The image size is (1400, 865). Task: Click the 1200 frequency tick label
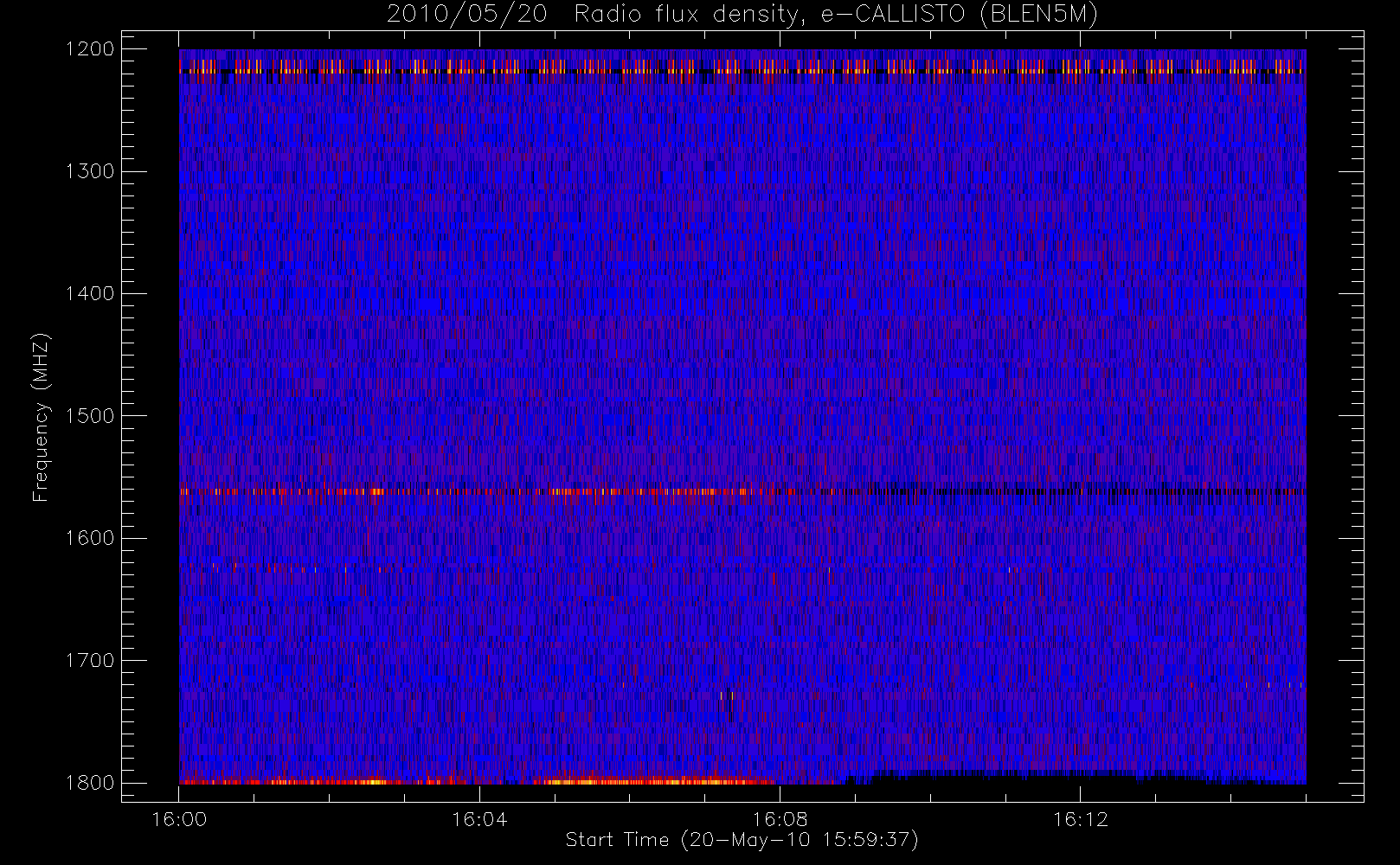pyautogui.click(x=90, y=49)
